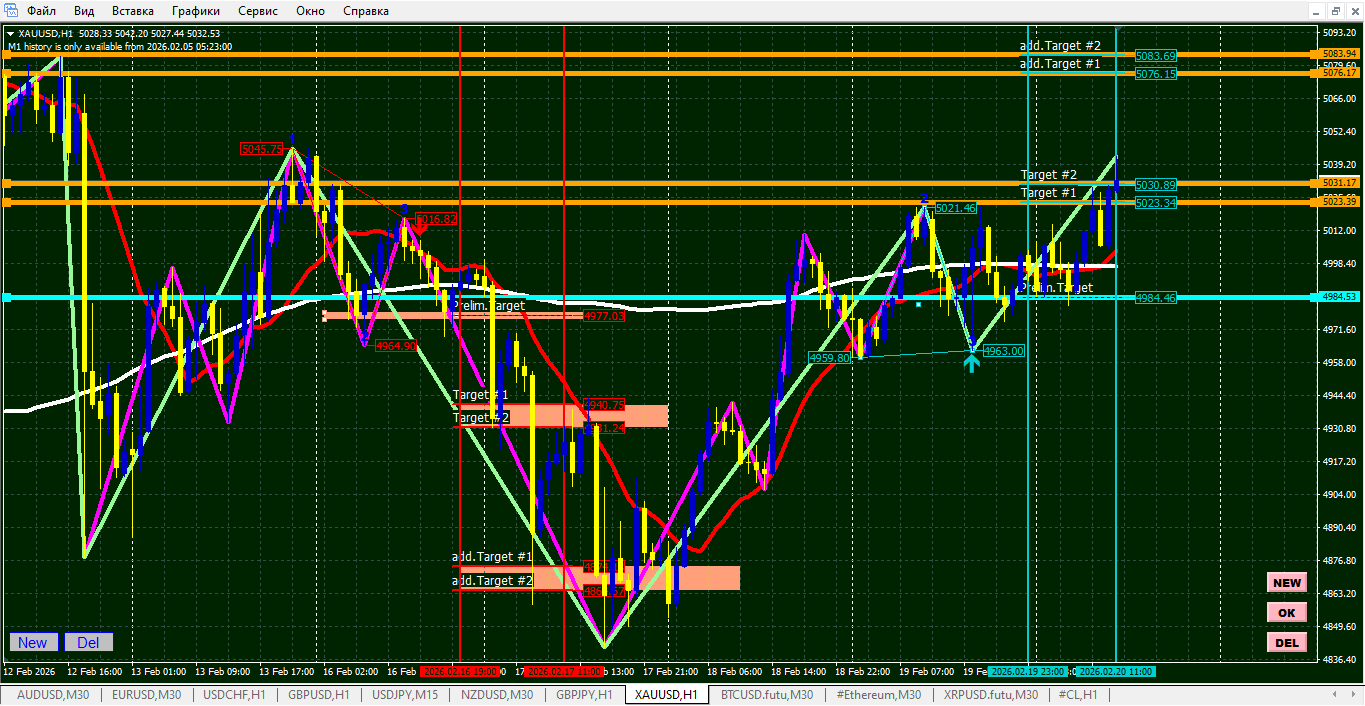This screenshot has height=706, width=1365.
Task: Select the 4984.46 cyan level label
Action: pyautogui.click(x=1156, y=298)
